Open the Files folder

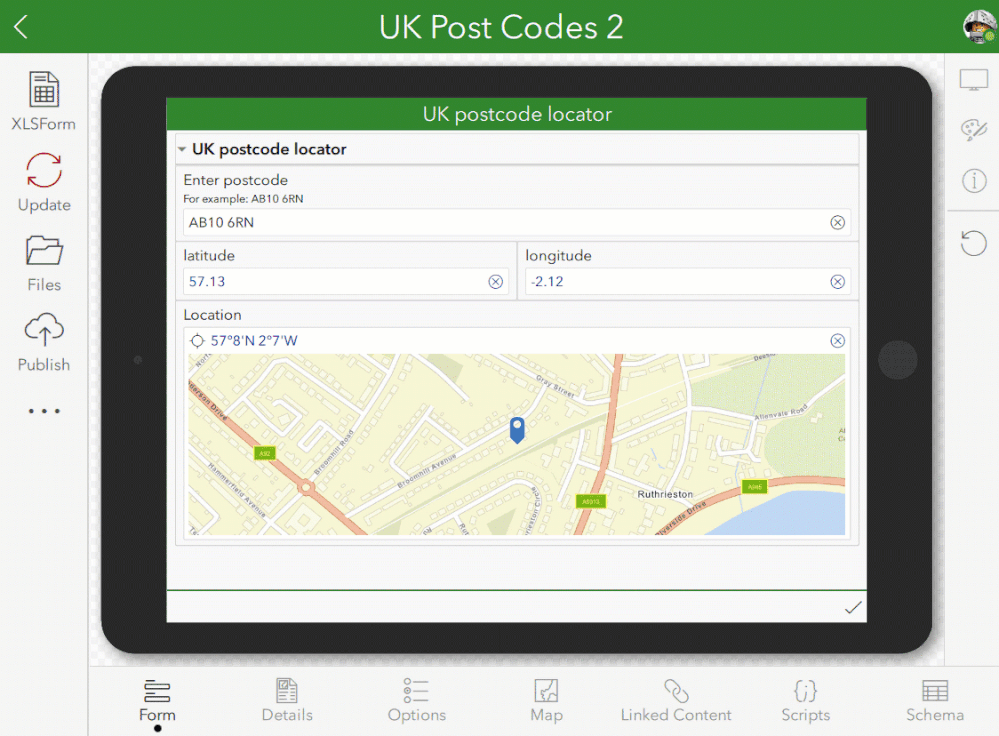(43, 263)
